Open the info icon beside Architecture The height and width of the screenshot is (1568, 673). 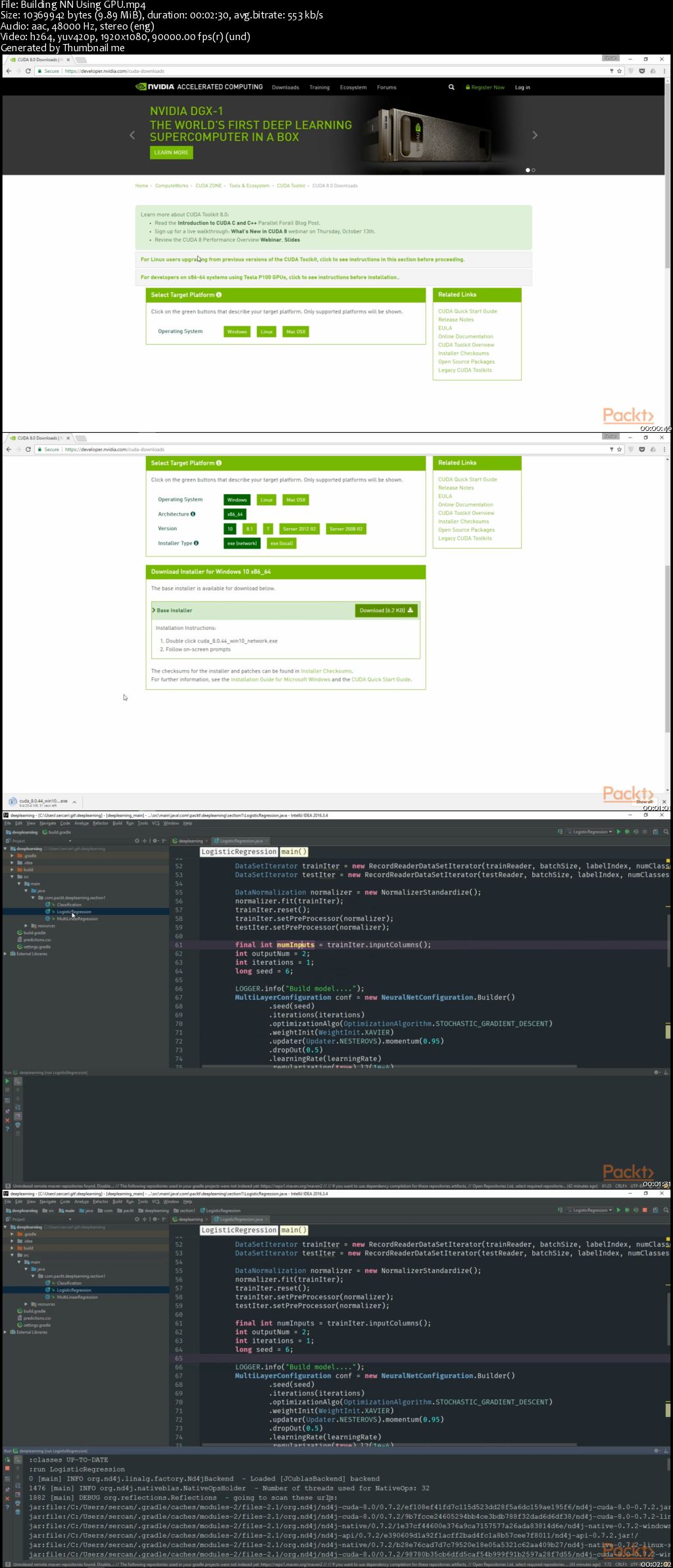tap(193, 514)
